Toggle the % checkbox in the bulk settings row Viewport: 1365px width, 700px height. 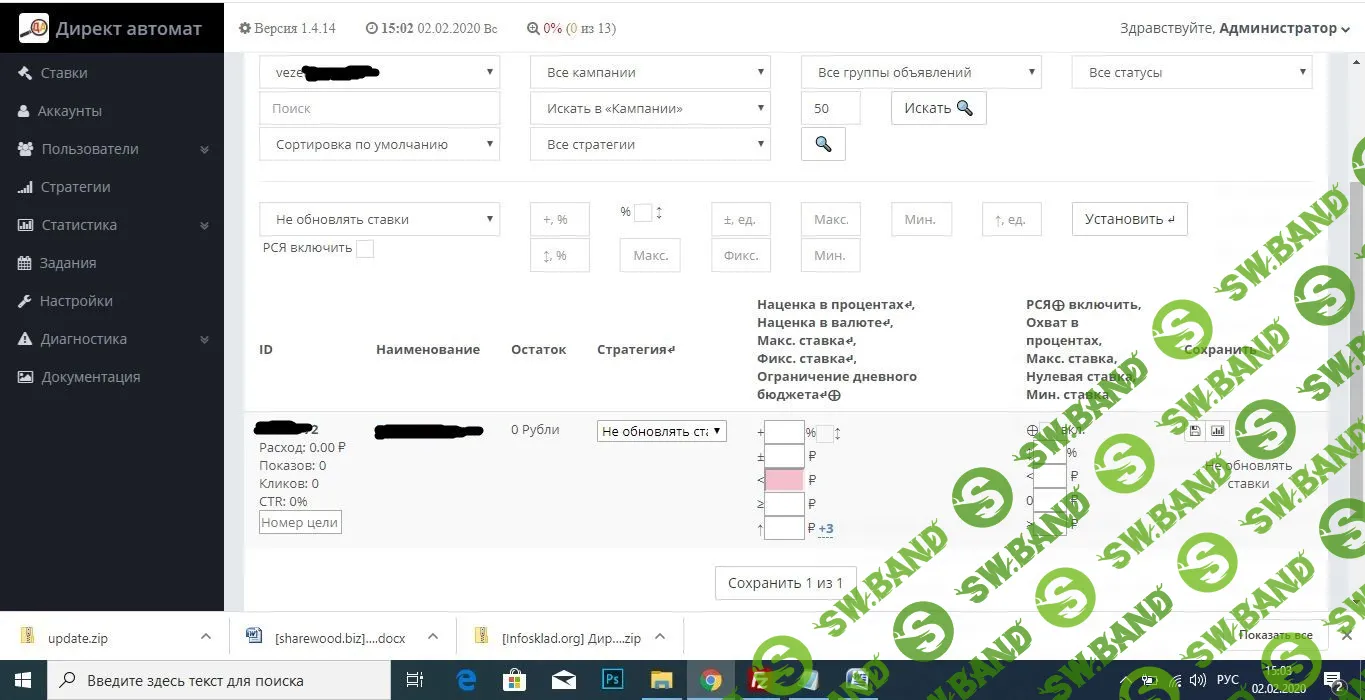(643, 212)
